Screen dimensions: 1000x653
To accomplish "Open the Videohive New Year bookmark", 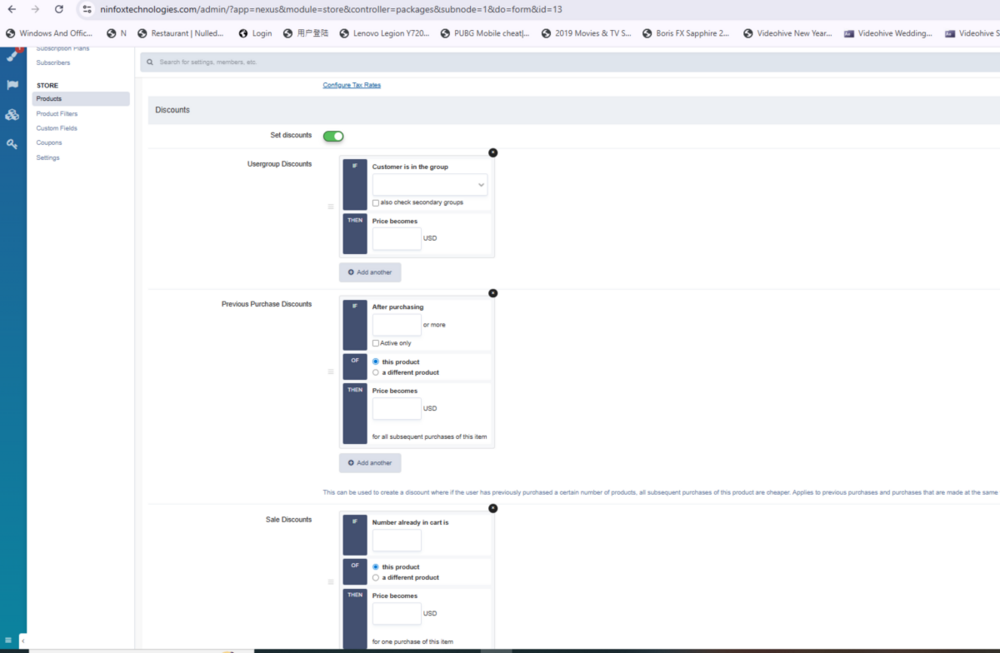I will coord(788,33).
